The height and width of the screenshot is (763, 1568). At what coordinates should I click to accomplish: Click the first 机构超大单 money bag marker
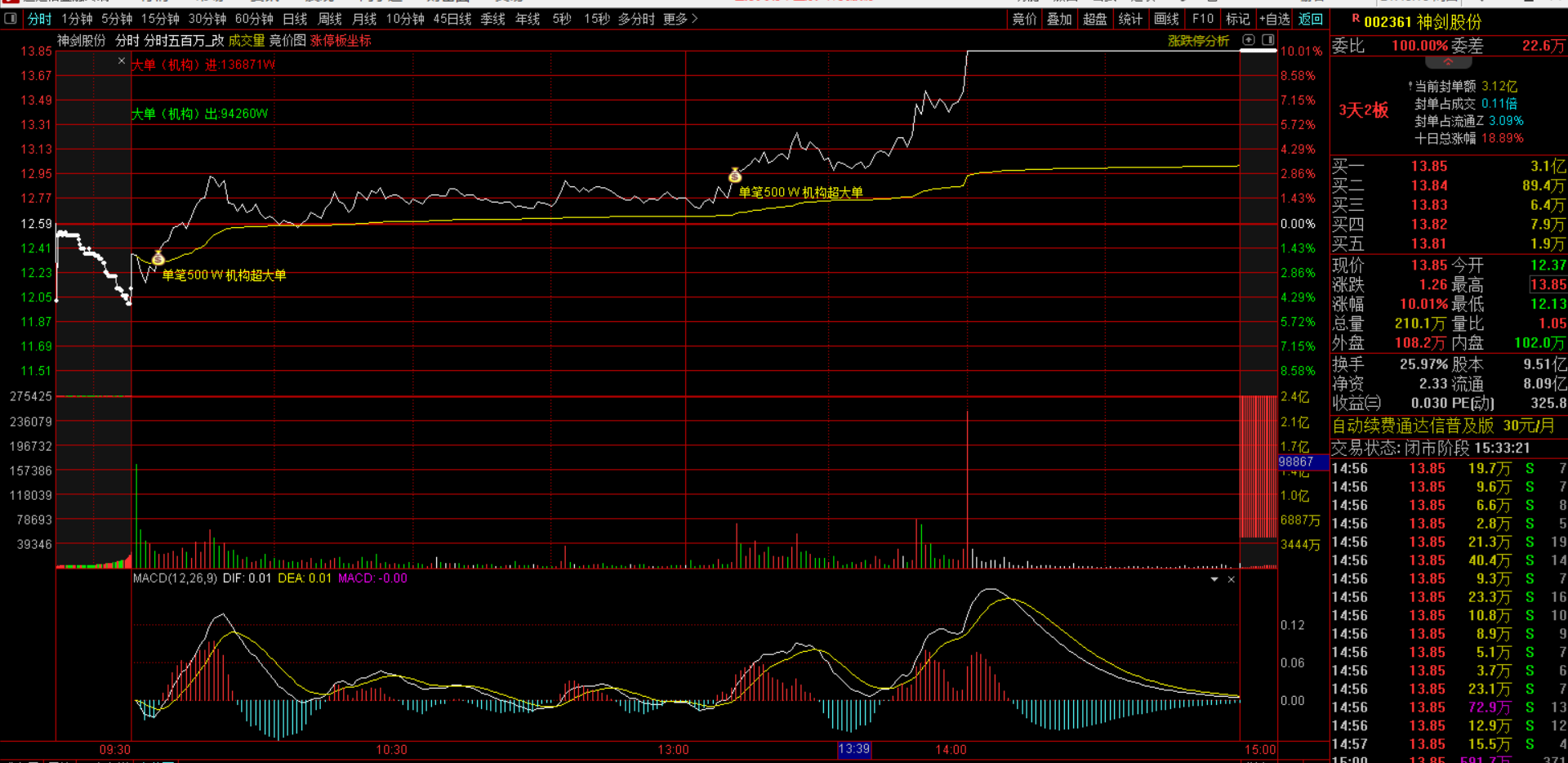tap(158, 258)
